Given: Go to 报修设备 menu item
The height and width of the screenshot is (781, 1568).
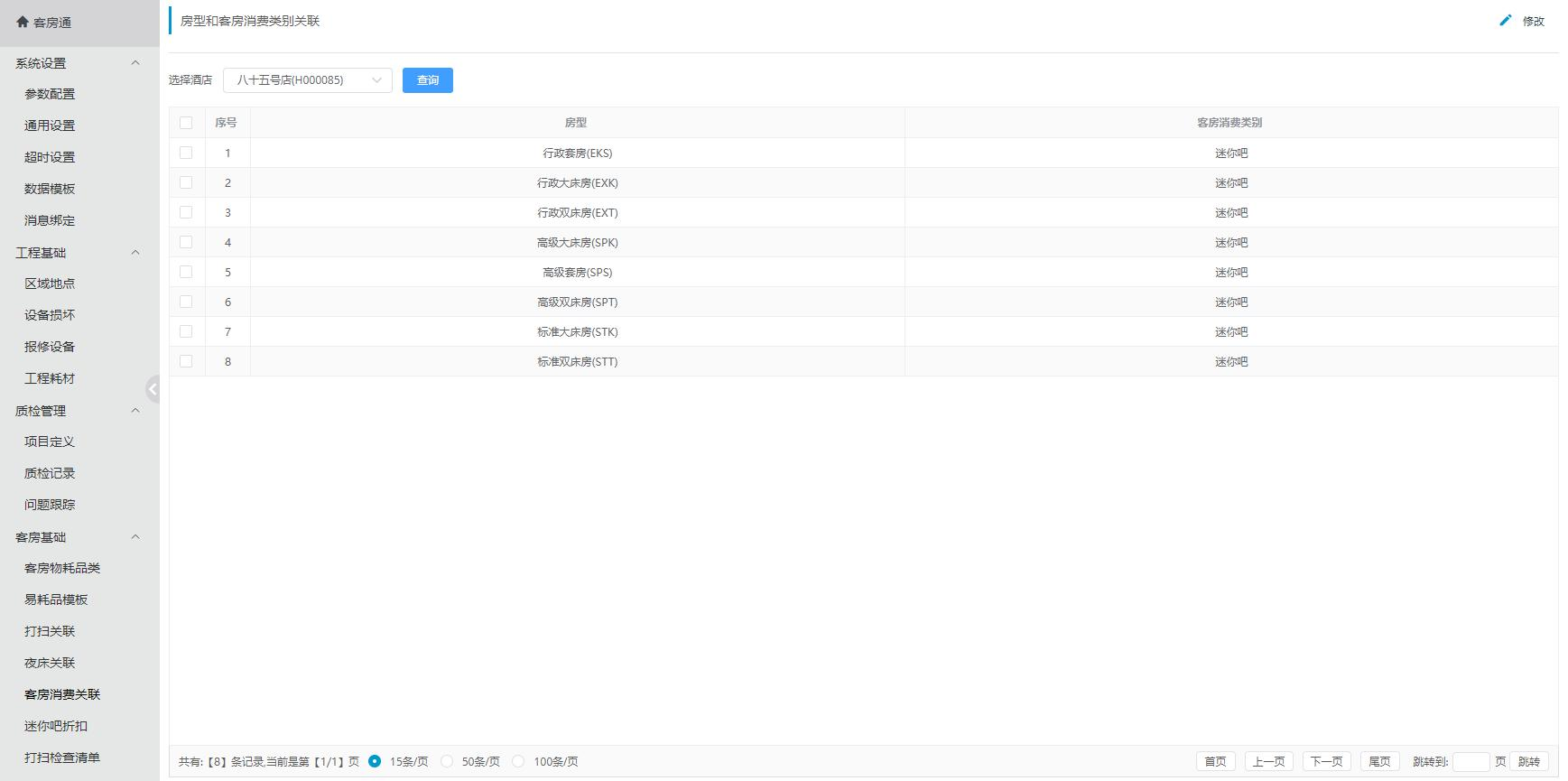Looking at the screenshot, I should click(x=50, y=347).
